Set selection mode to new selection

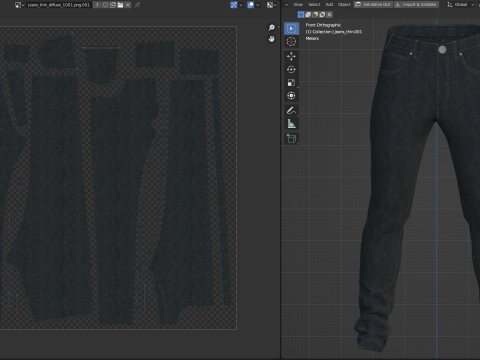(301, 14)
